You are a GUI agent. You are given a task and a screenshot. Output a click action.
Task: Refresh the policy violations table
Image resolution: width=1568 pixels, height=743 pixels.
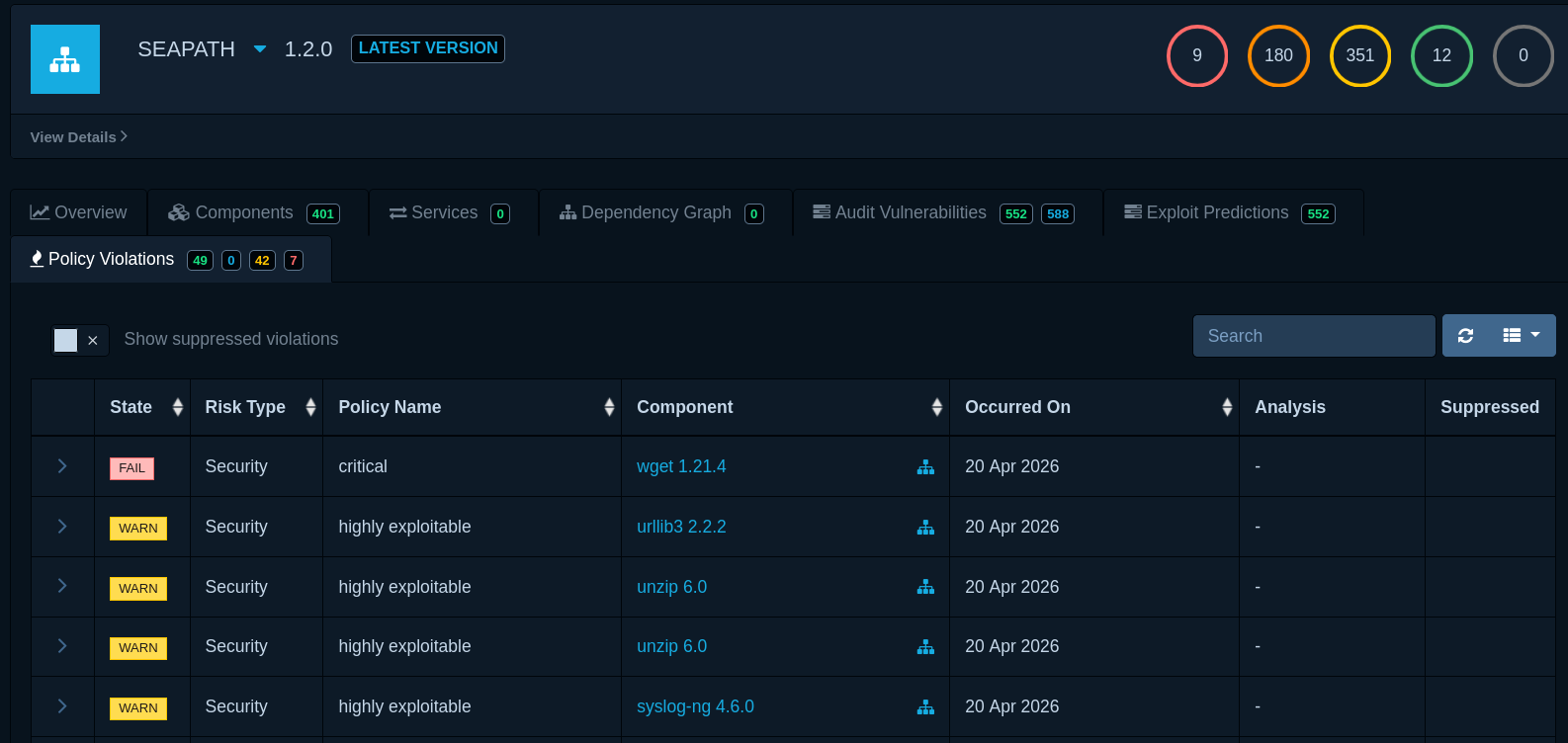(x=1465, y=336)
